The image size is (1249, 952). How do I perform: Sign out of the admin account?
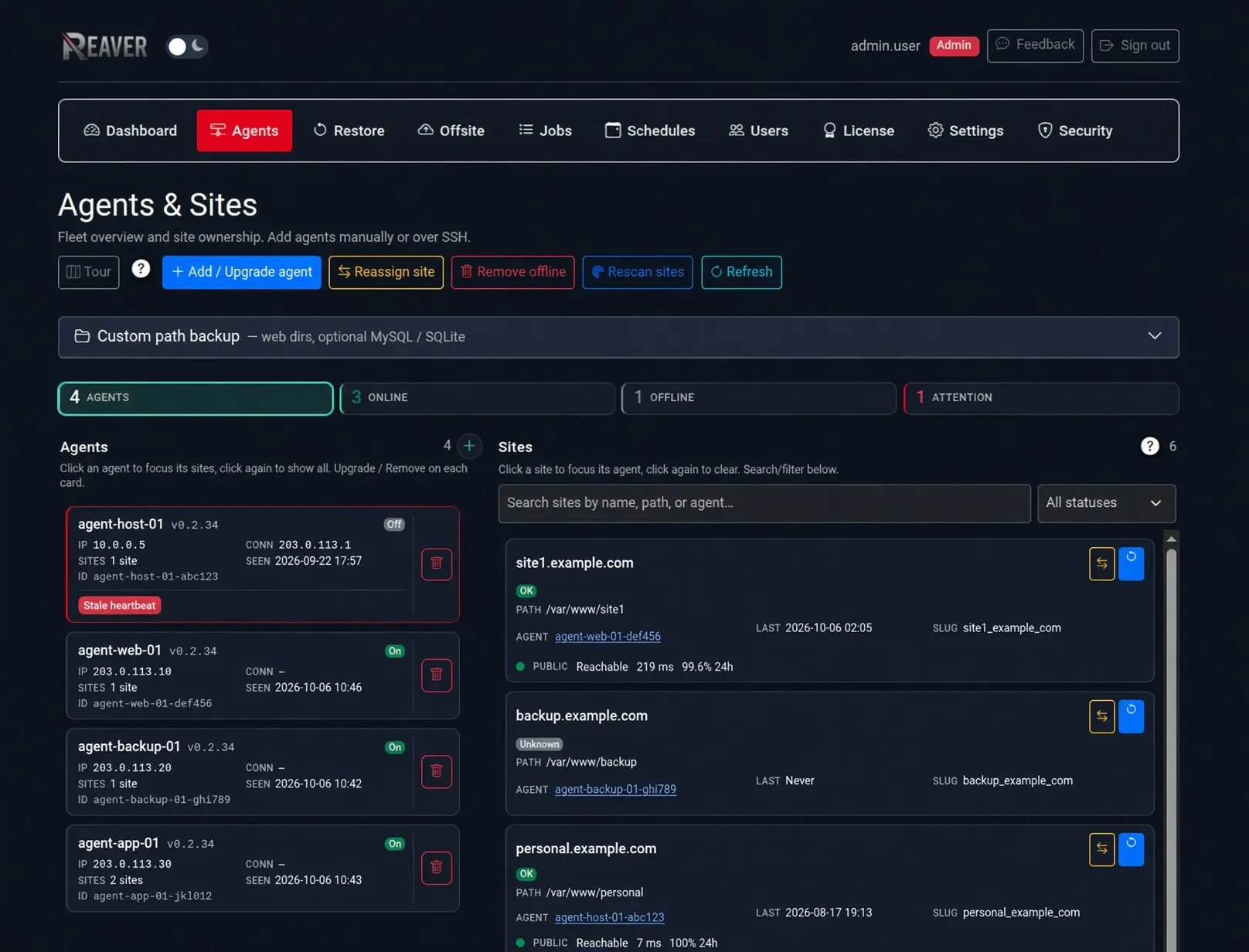[x=1135, y=46]
